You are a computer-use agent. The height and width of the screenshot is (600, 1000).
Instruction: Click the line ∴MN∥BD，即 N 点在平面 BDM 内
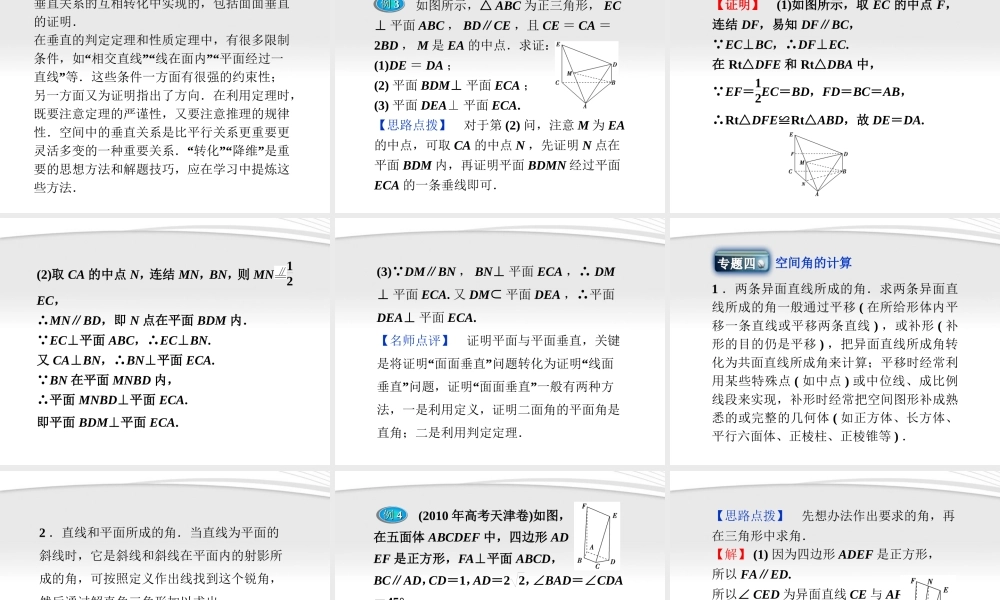click(142, 320)
